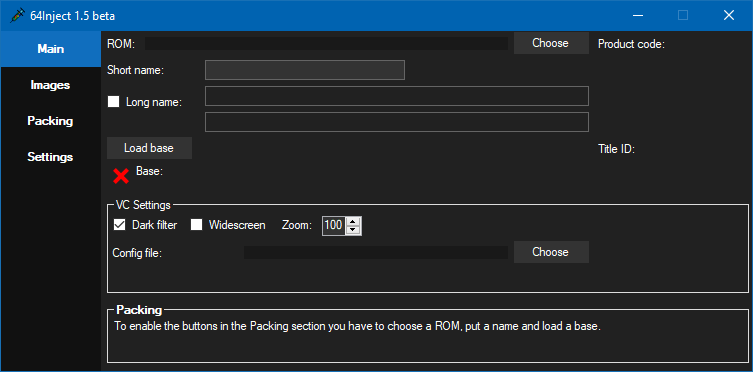Click inside the Zoom number field
The width and height of the screenshot is (753, 372).
(335, 225)
